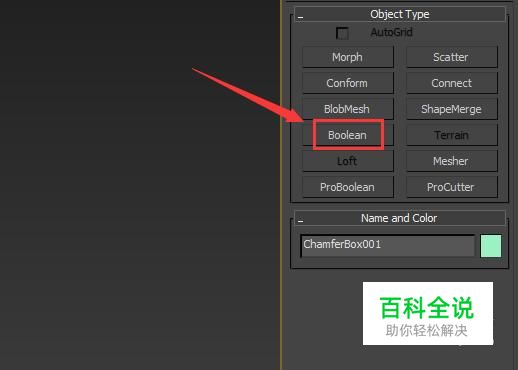Screen dimensions: 518x370
Task: Choose the Conform button
Action: (x=348, y=83)
